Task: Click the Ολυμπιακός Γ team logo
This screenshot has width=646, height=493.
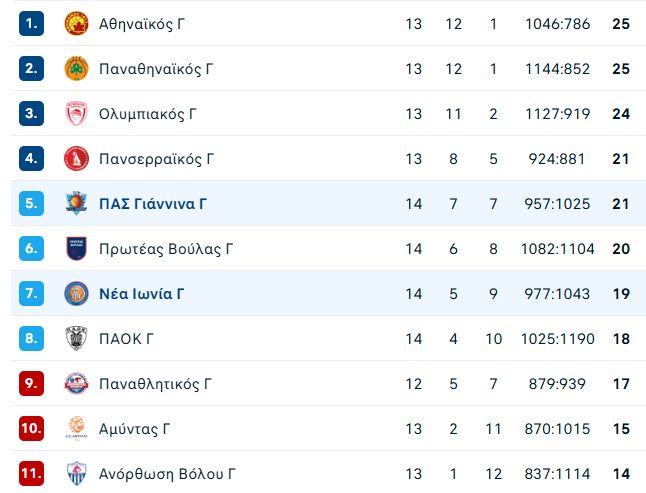Action: pyautogui.click(x=76, y=114)
